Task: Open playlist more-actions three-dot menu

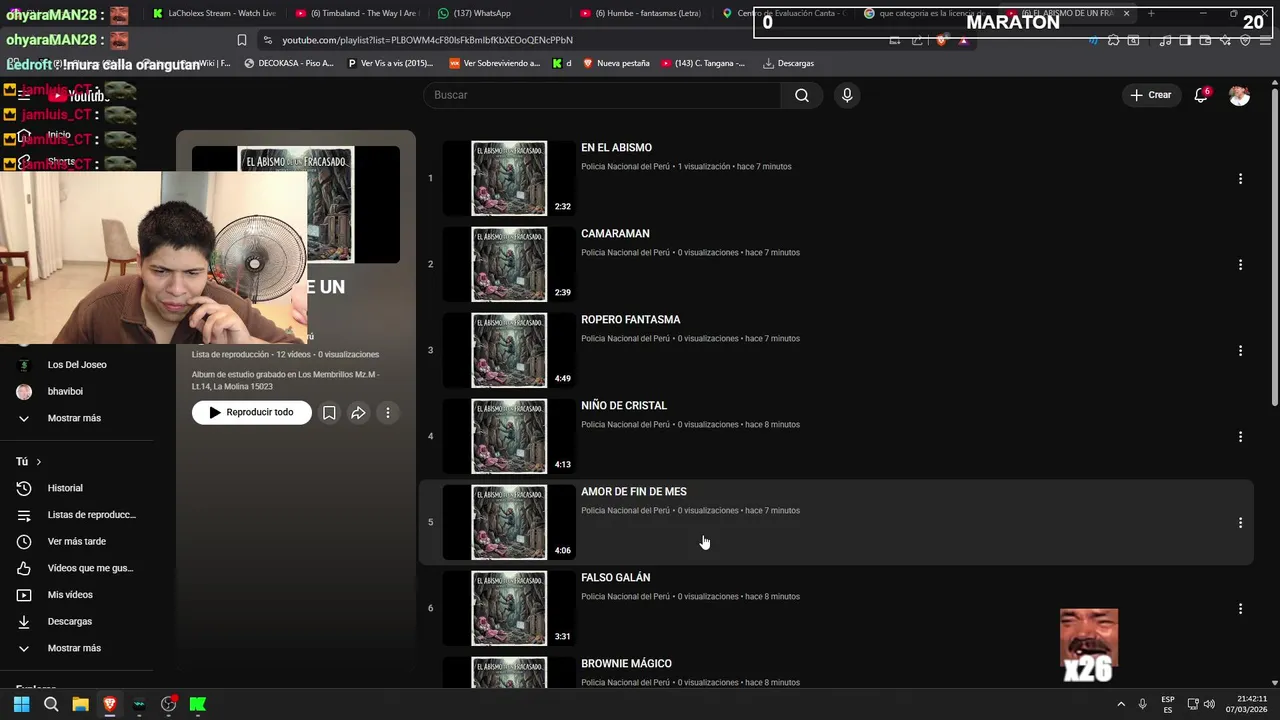Action: pos(388,412)
